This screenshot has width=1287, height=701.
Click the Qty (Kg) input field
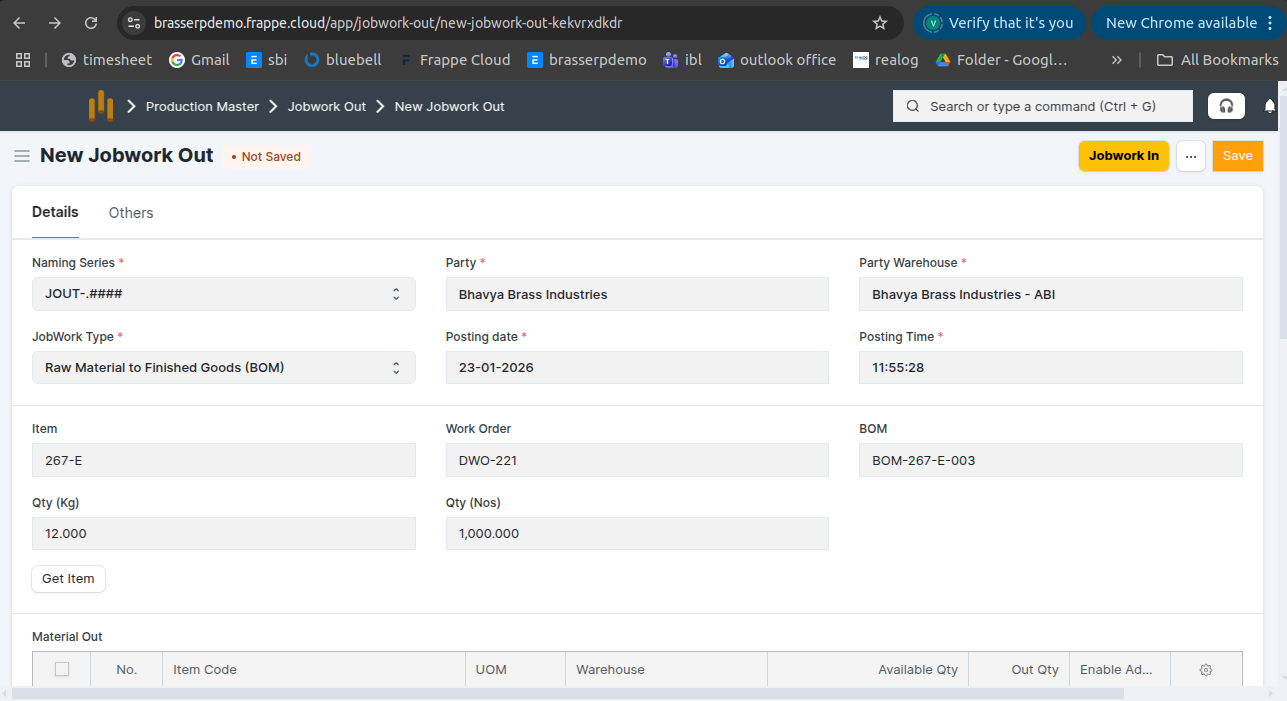(x=223, y=534)
